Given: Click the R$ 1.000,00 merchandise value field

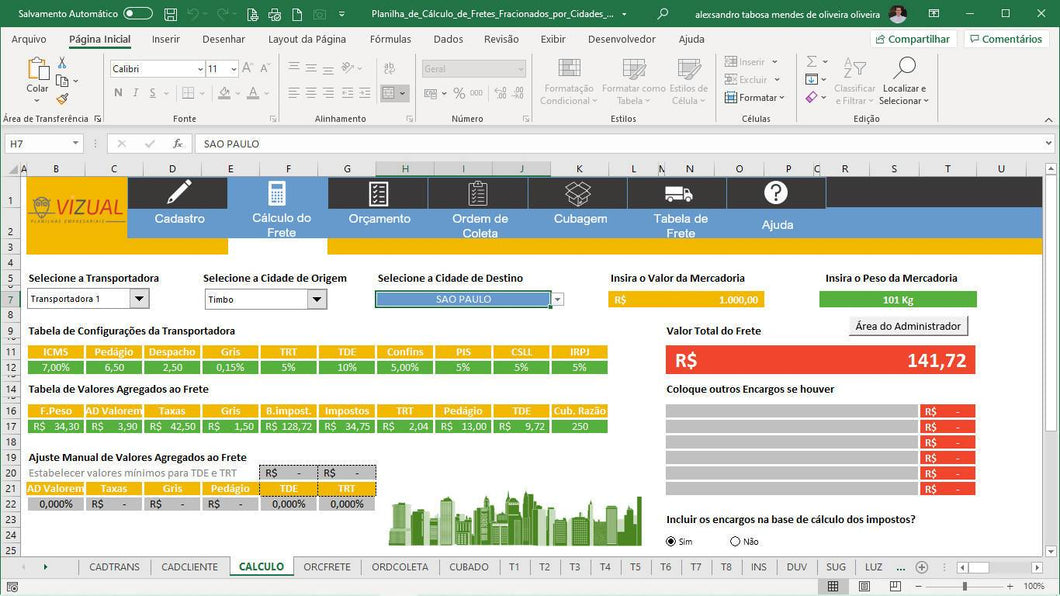Looking at the screenshot, I should pos(686,299).
